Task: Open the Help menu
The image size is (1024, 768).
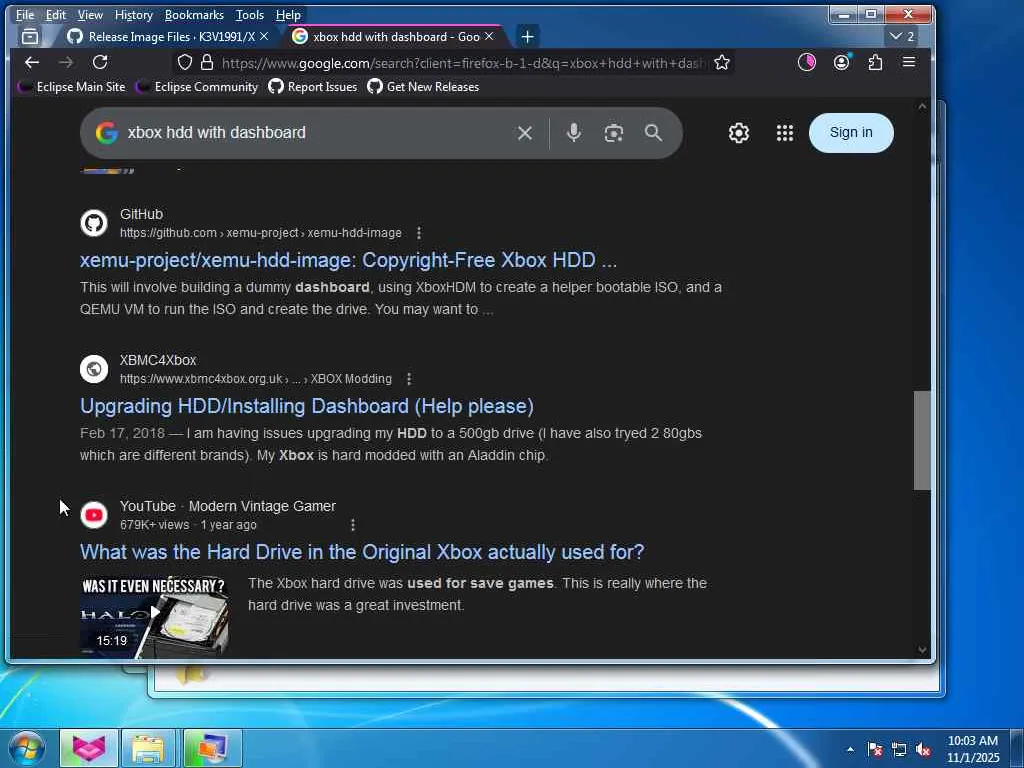Action: pyautogui.click(x=288, y=14)
